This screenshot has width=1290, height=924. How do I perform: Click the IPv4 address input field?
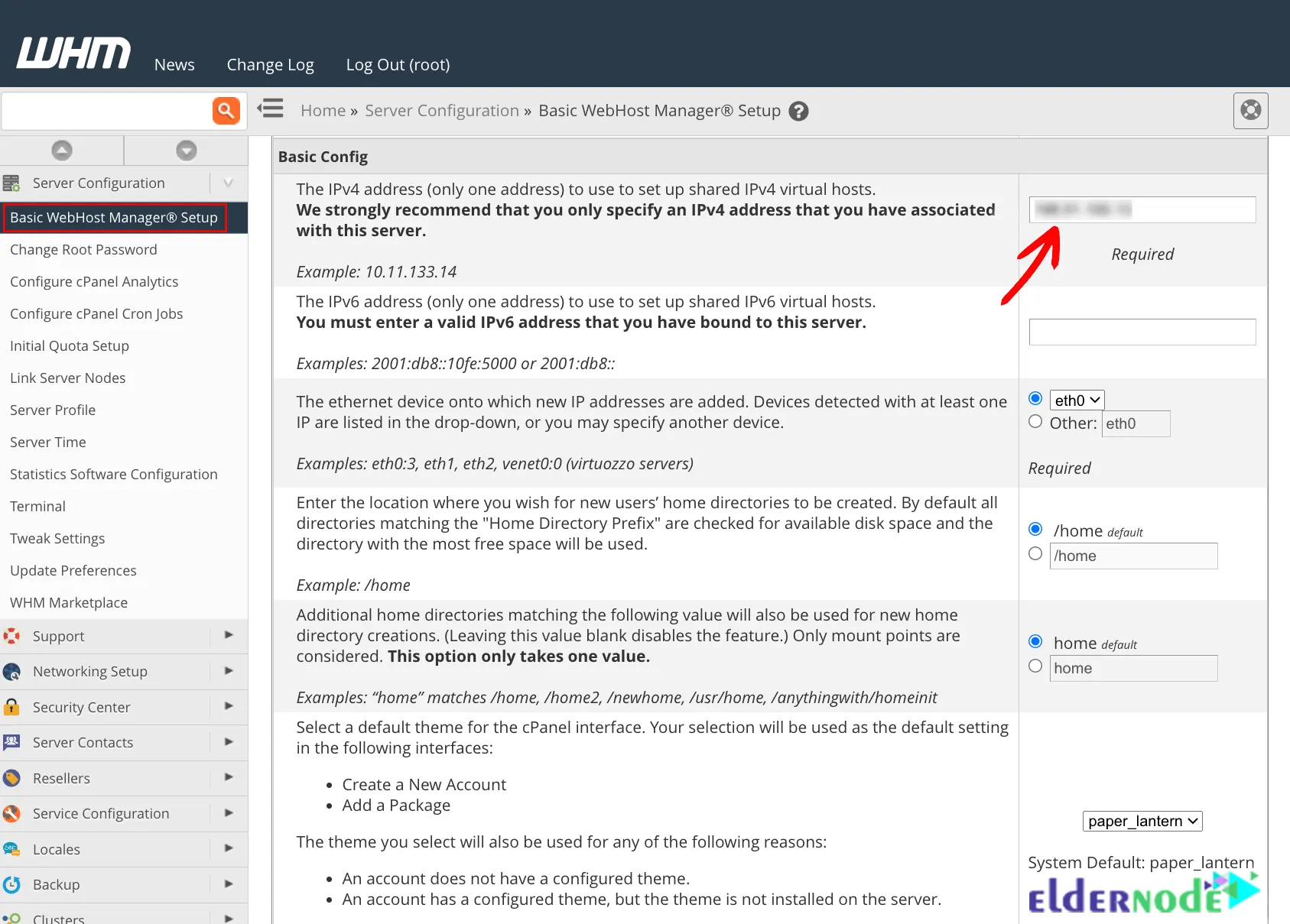coord(1142,209)
